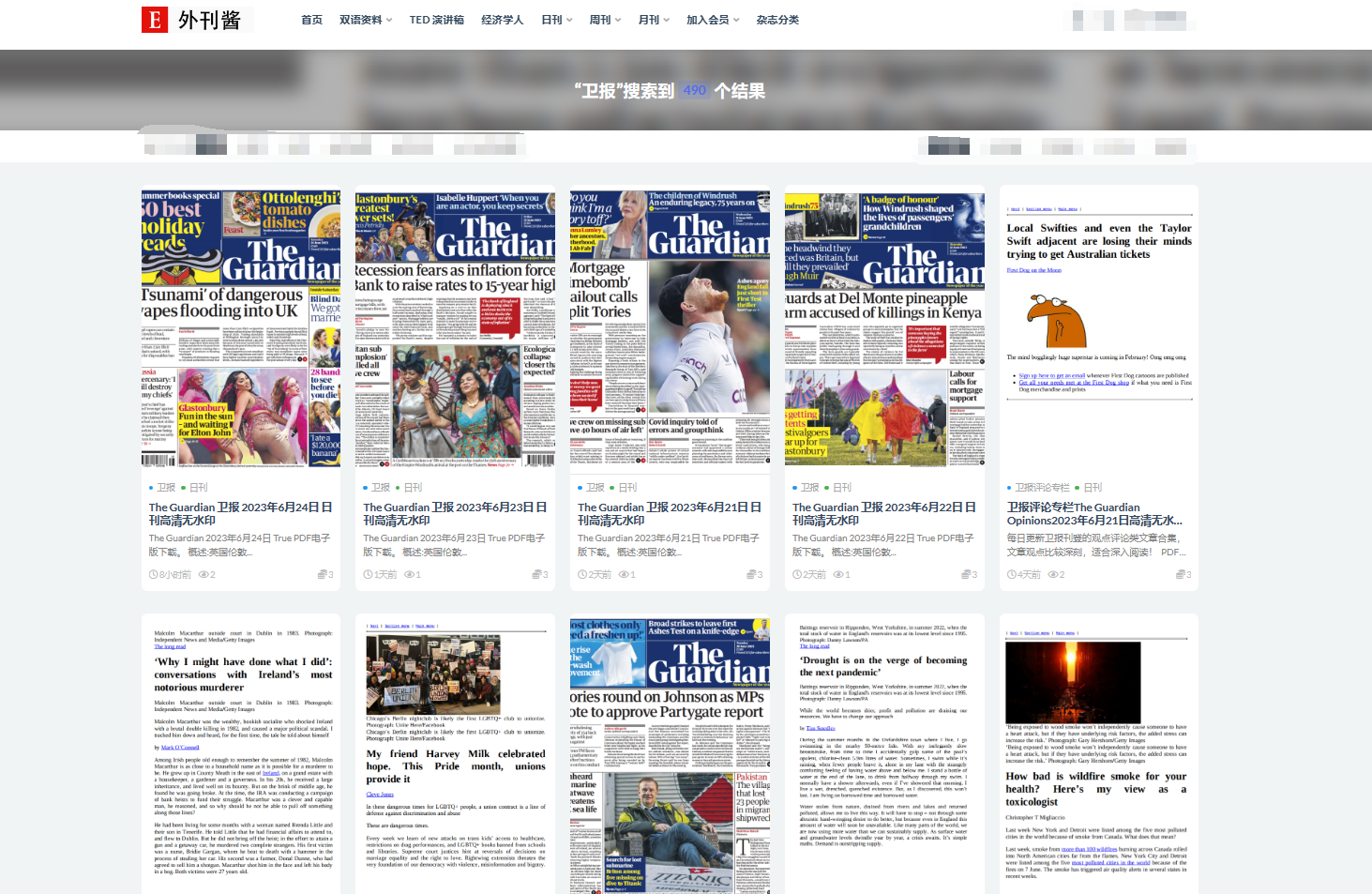1372x894 pixels.
Task: Open the 'Tsunami of dangerous vapes' Guardian cover
Action: tap(241, 329)
